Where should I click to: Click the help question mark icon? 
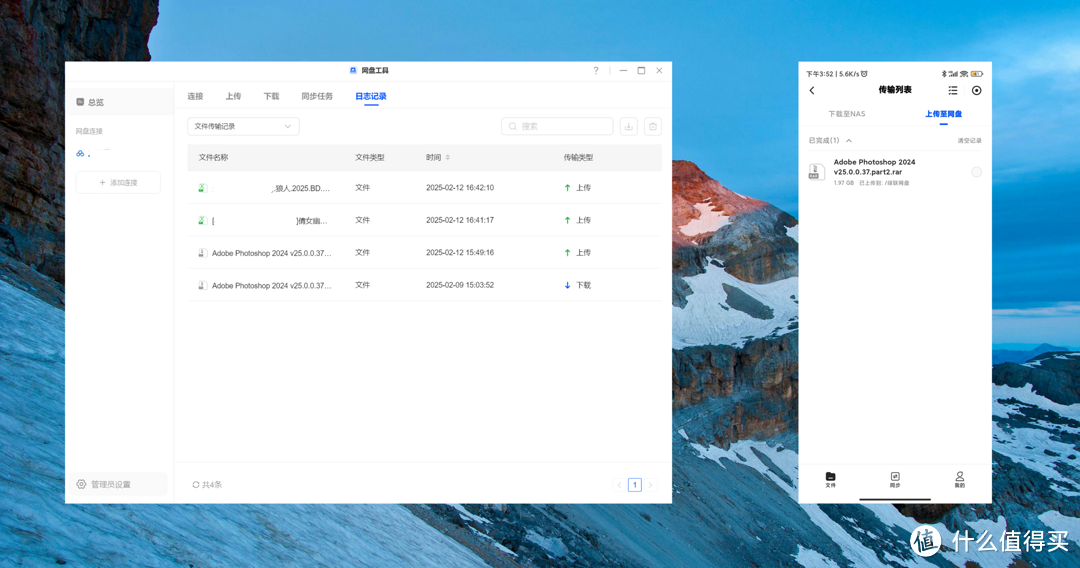596,71
